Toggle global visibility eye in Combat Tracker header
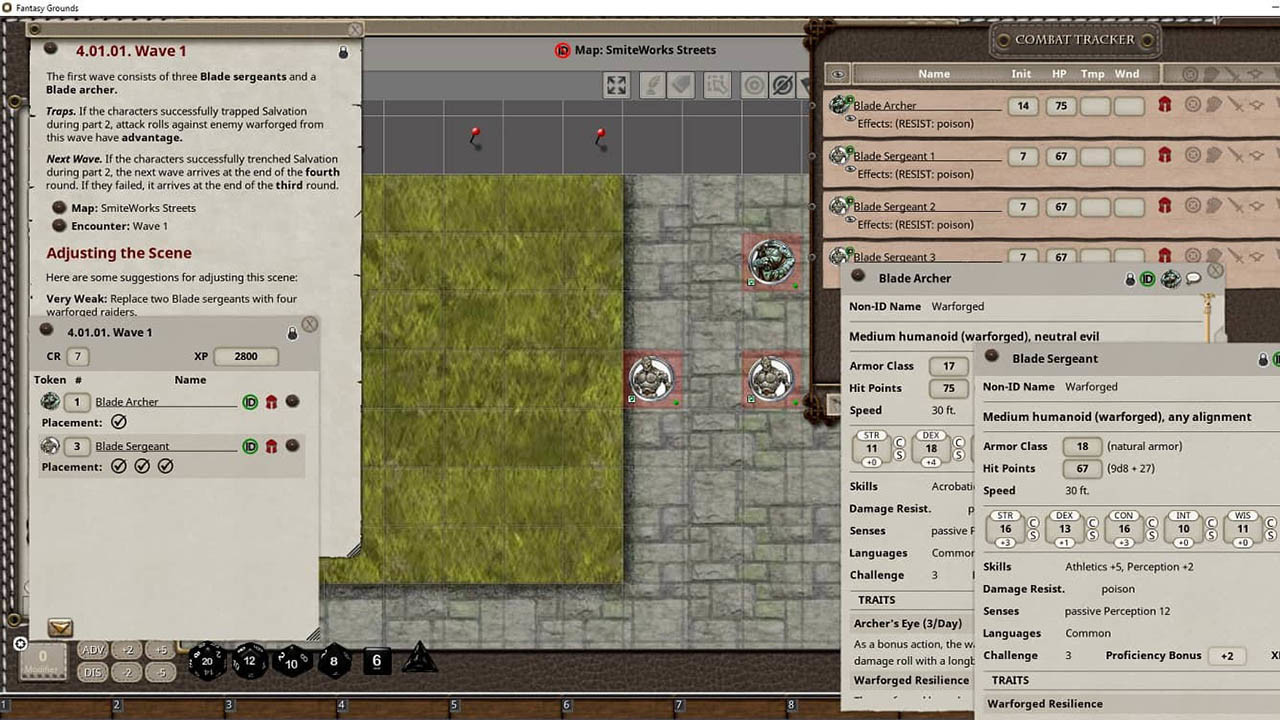Image resolution: width=1280 pixels, height=720 pixels. (x=839, y=74)
